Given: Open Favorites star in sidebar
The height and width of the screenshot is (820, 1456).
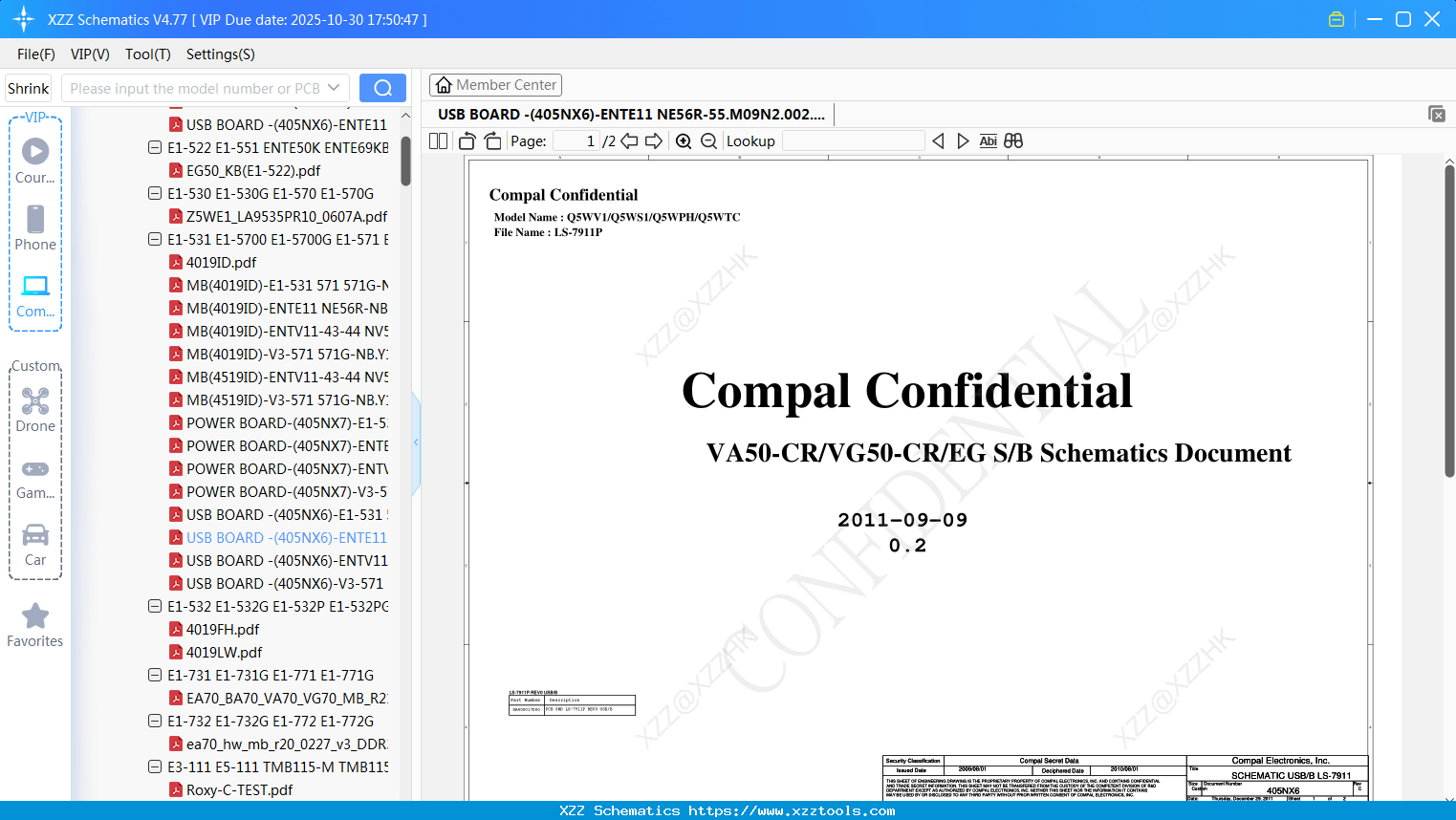Looking at the screenshot, I should coord(35,625).
